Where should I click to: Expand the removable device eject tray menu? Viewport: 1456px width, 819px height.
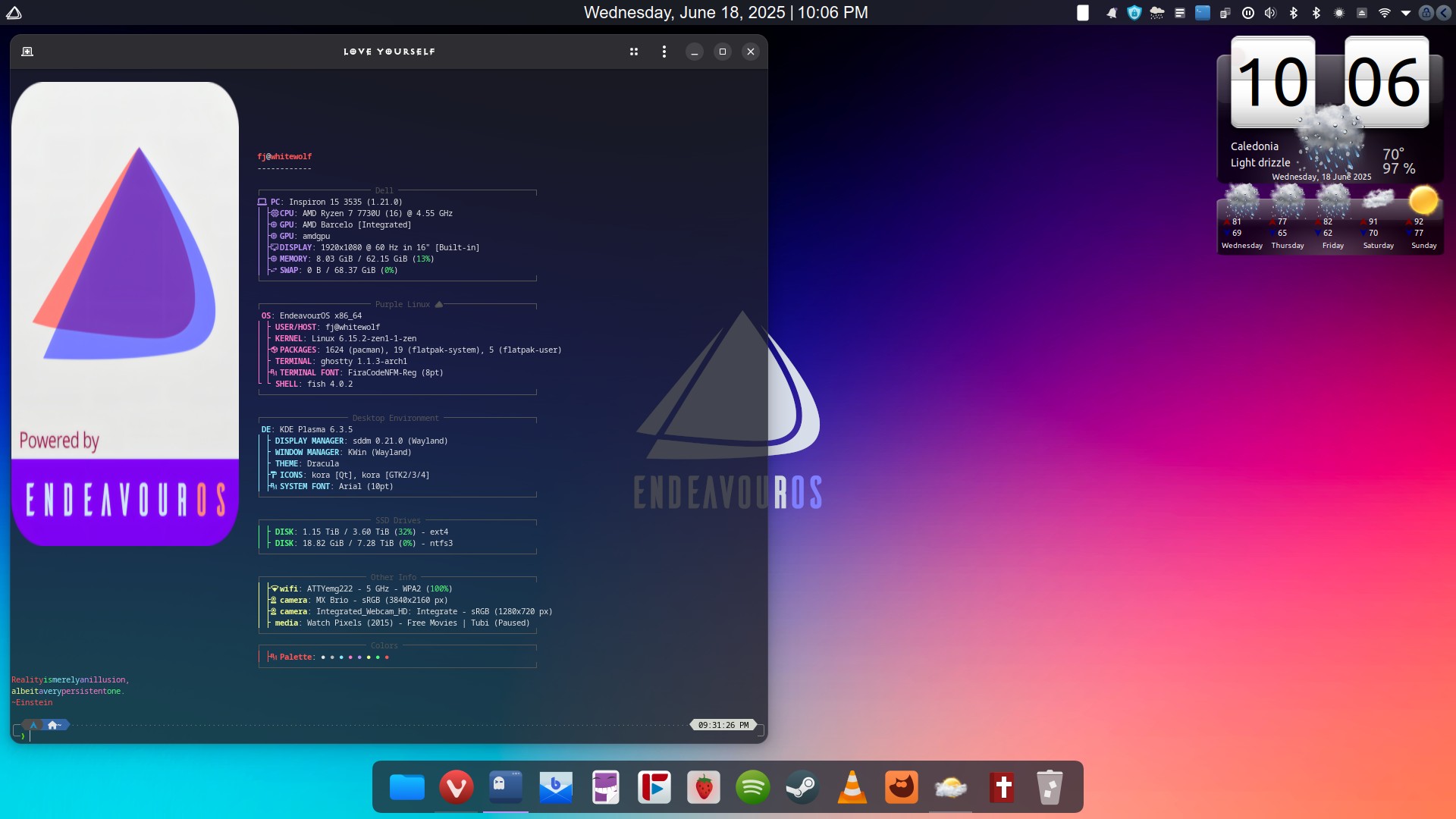point(1362,13)
